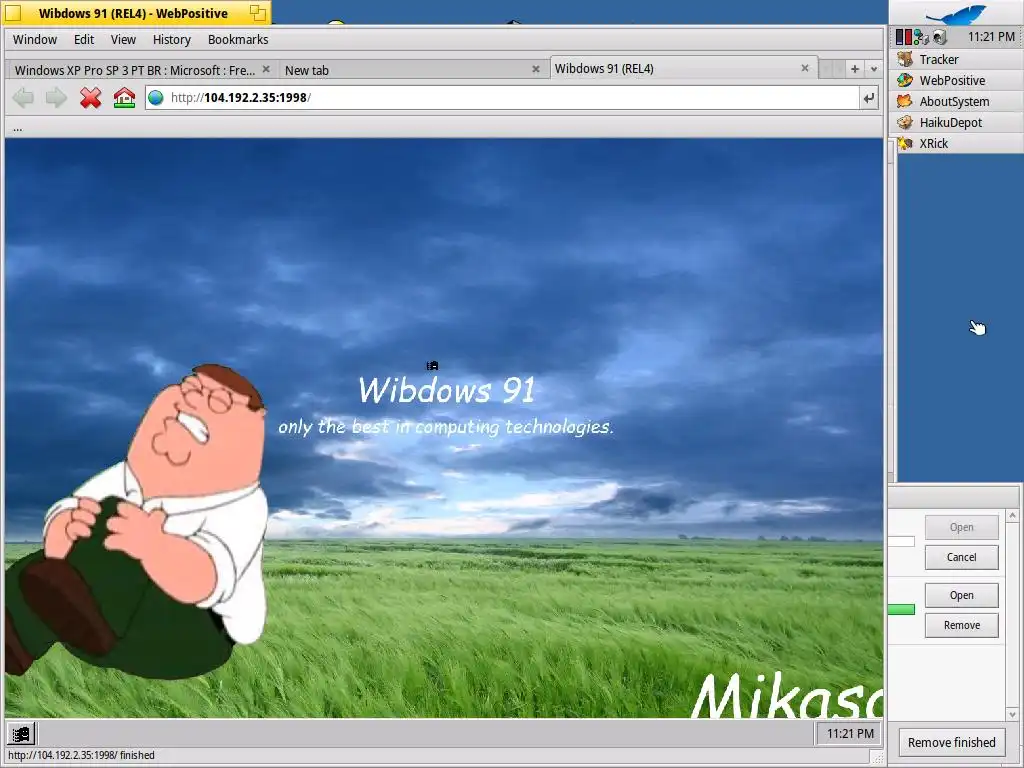1024x768 pixels.
Task: Select XRick in the Deskbar
Action: (x=957, y=143)
